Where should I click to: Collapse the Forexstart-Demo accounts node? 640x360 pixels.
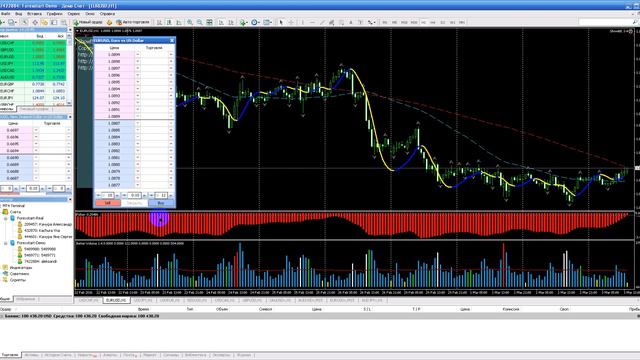coord(6,243)
